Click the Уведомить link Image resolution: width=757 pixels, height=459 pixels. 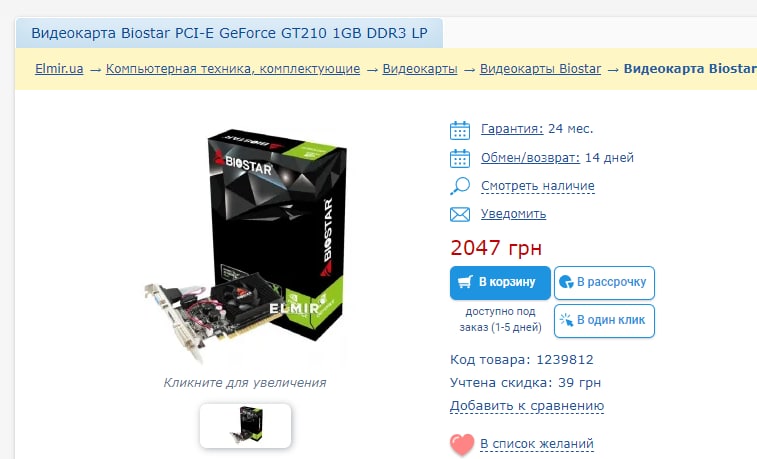click(x=513, y=214)
